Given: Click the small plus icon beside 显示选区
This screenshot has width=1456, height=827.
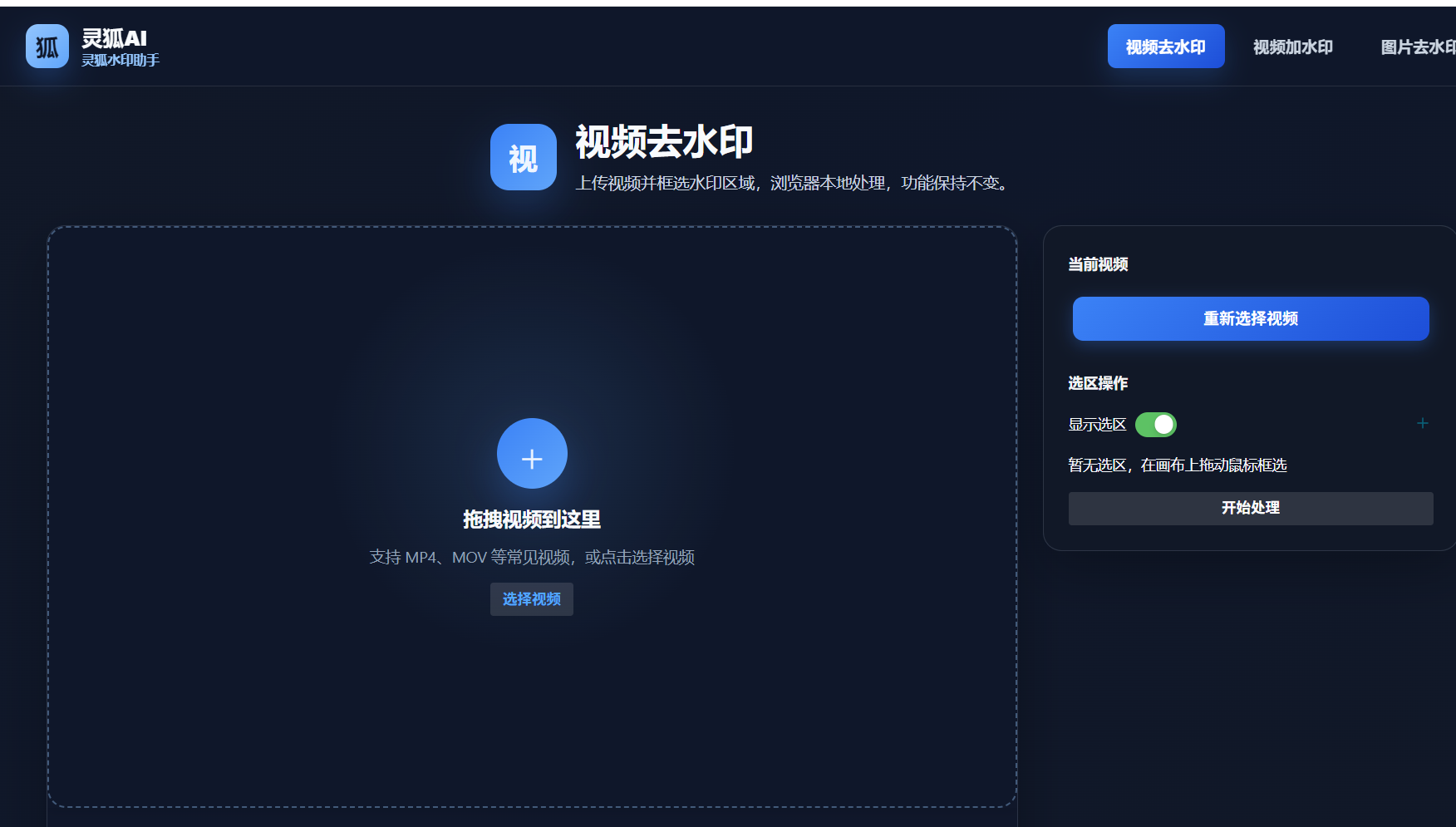Looking at the screenshot, I should point(1423,423).
